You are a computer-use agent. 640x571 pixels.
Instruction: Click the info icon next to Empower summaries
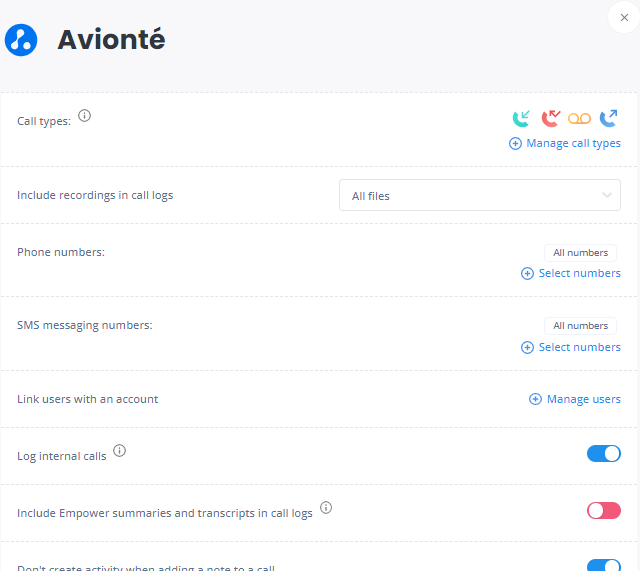tap(326, 508)
